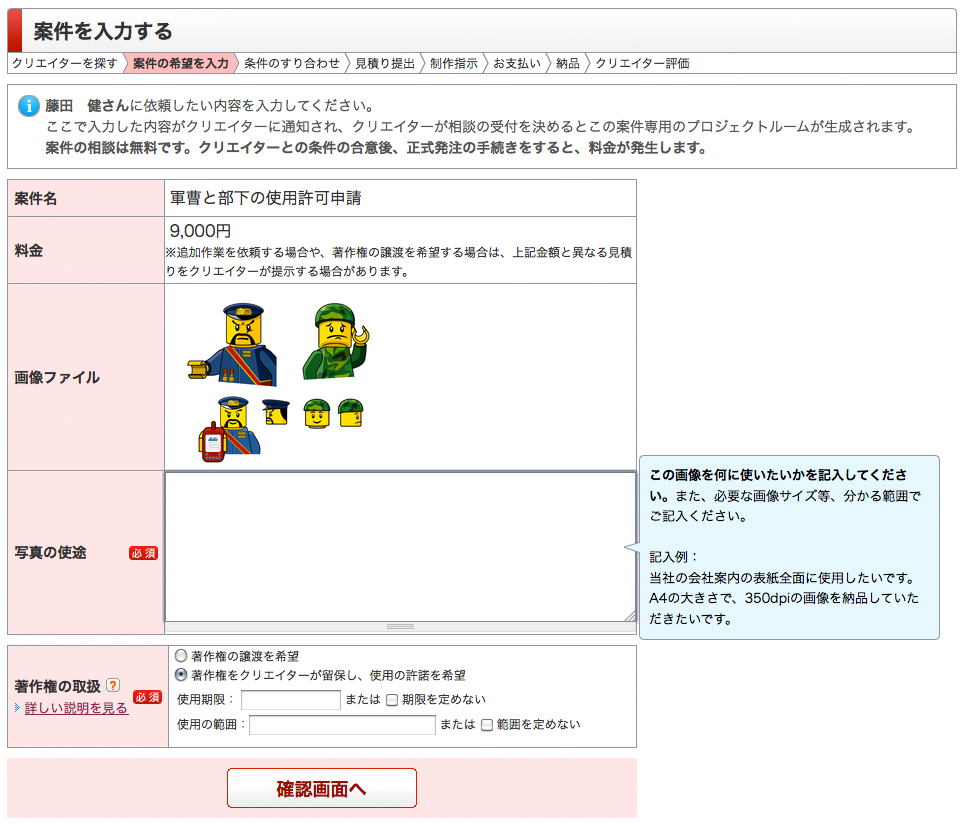The width and height of the screenshot is (966, 824).
Task: Click the small sergeant head side-view icon
Action: click(x=275, y=412)
